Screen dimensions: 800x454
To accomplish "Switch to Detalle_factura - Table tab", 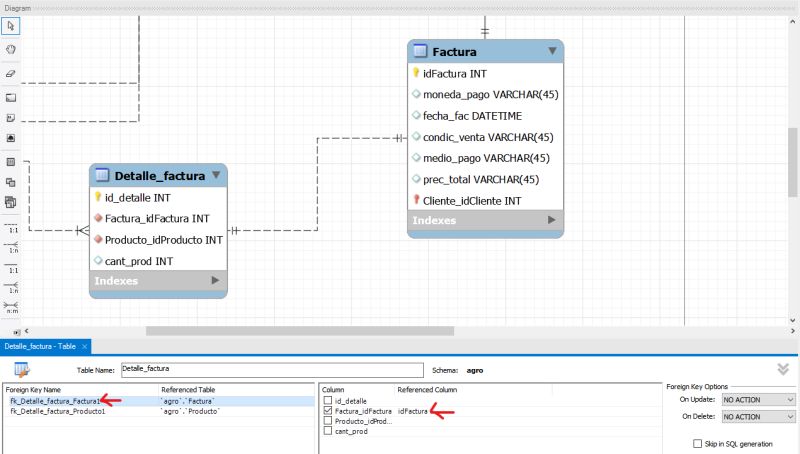I will click(40, 346).
